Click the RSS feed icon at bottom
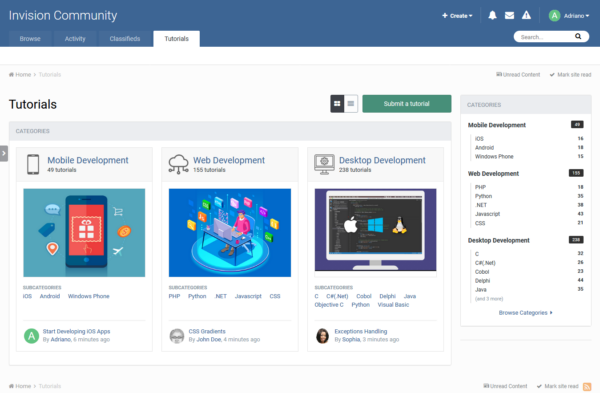 click(587, 386)
